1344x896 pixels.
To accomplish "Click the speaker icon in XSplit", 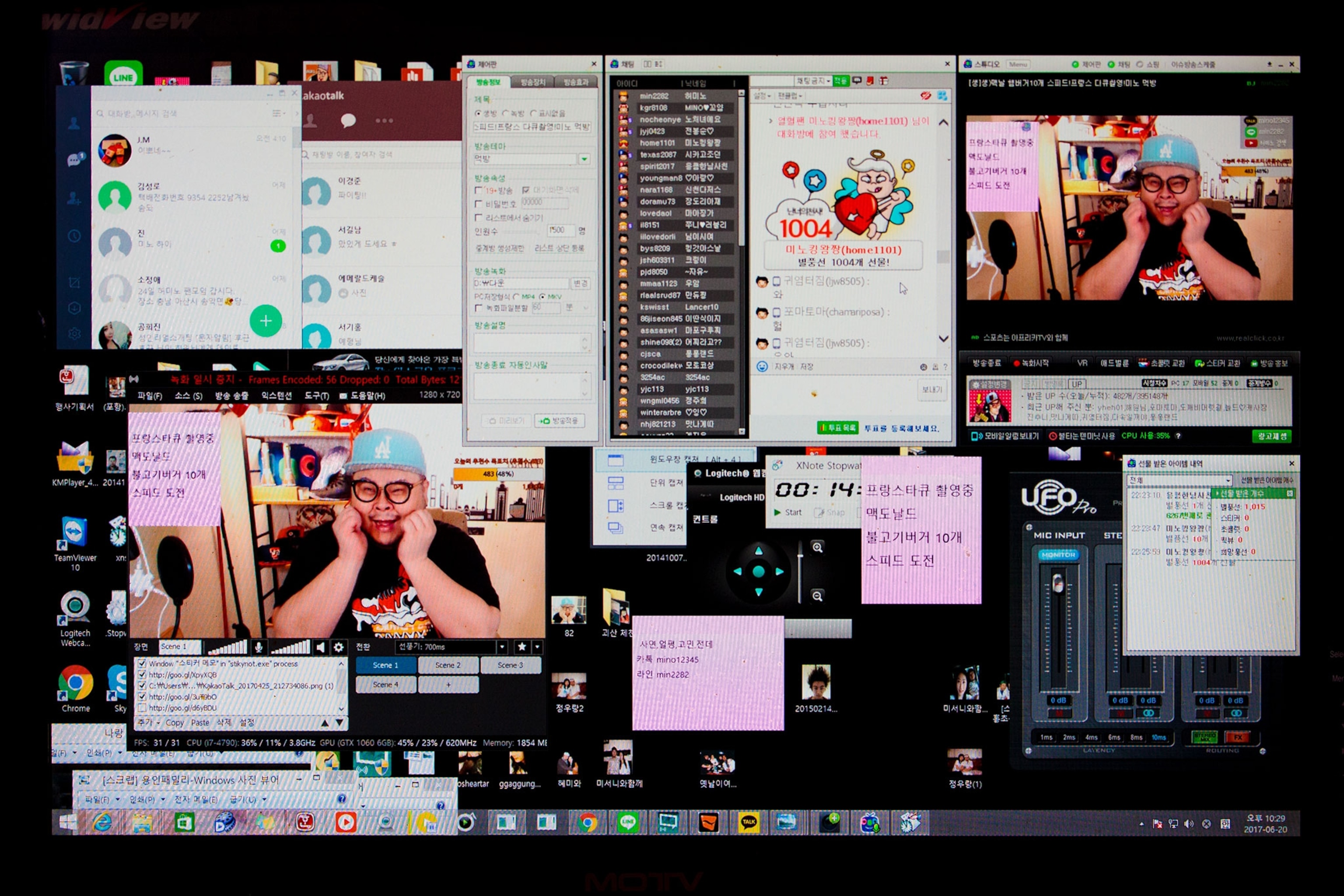I will click(x=321, y=647).
